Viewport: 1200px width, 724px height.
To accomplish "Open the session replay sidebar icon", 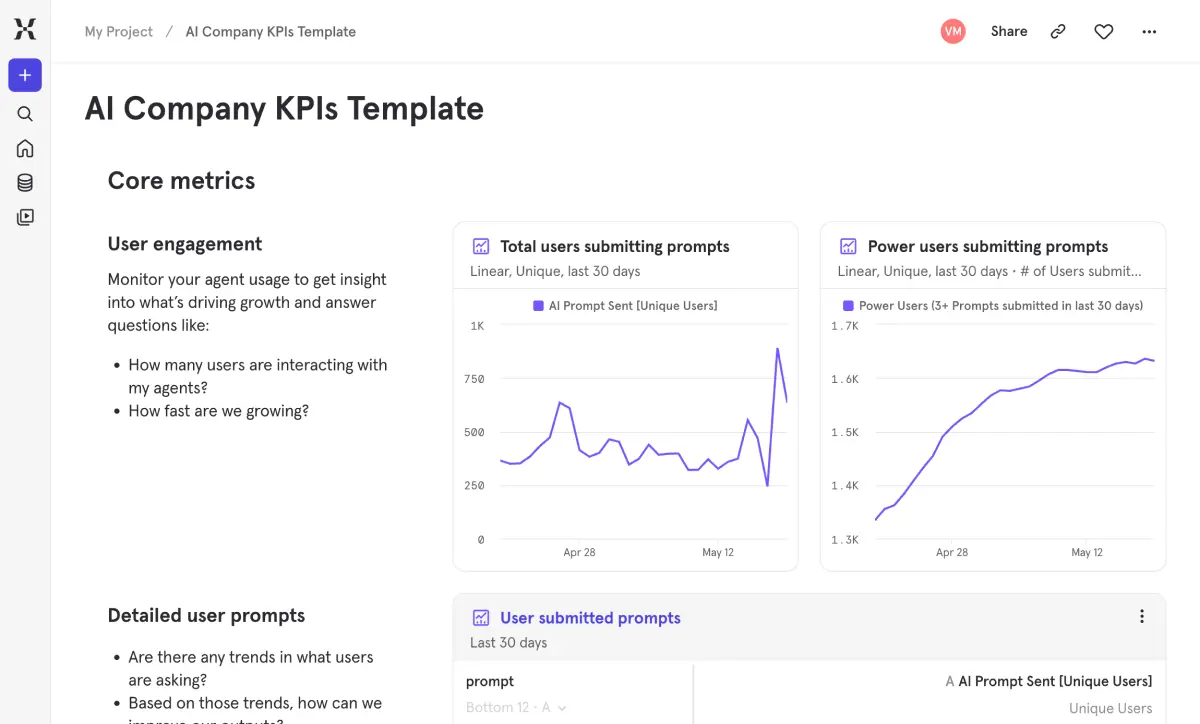I will 25,217.
